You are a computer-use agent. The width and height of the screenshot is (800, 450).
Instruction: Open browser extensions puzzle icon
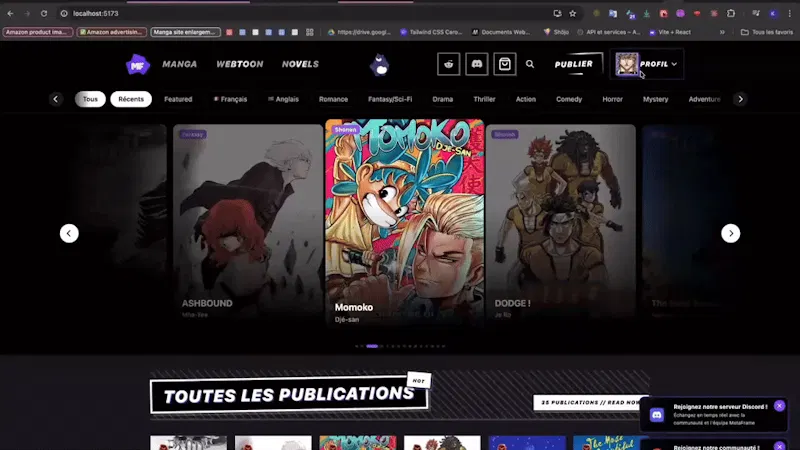point(731,13)
